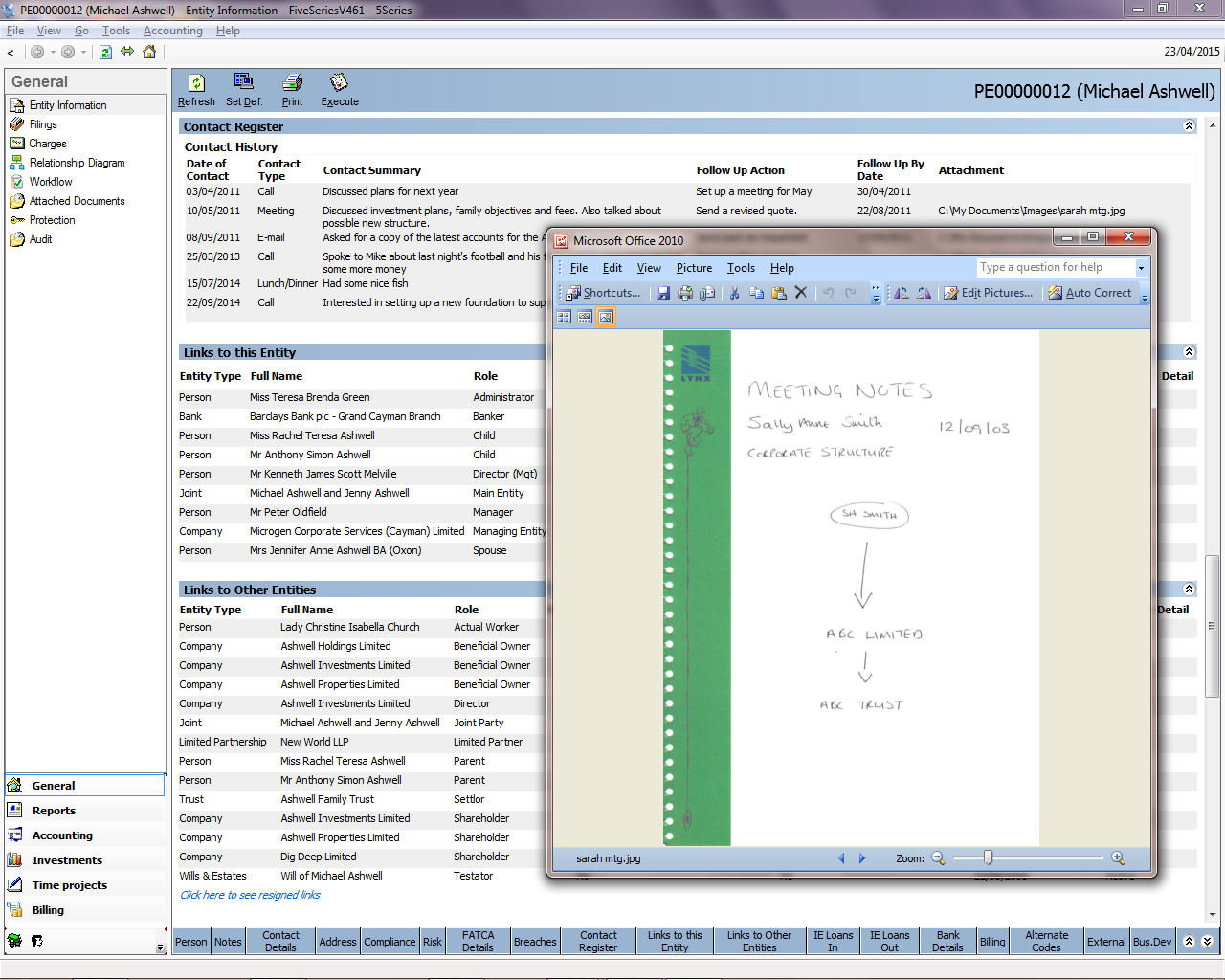
Task: Click the picture zoom slider handle
Action: pos(988,858)
